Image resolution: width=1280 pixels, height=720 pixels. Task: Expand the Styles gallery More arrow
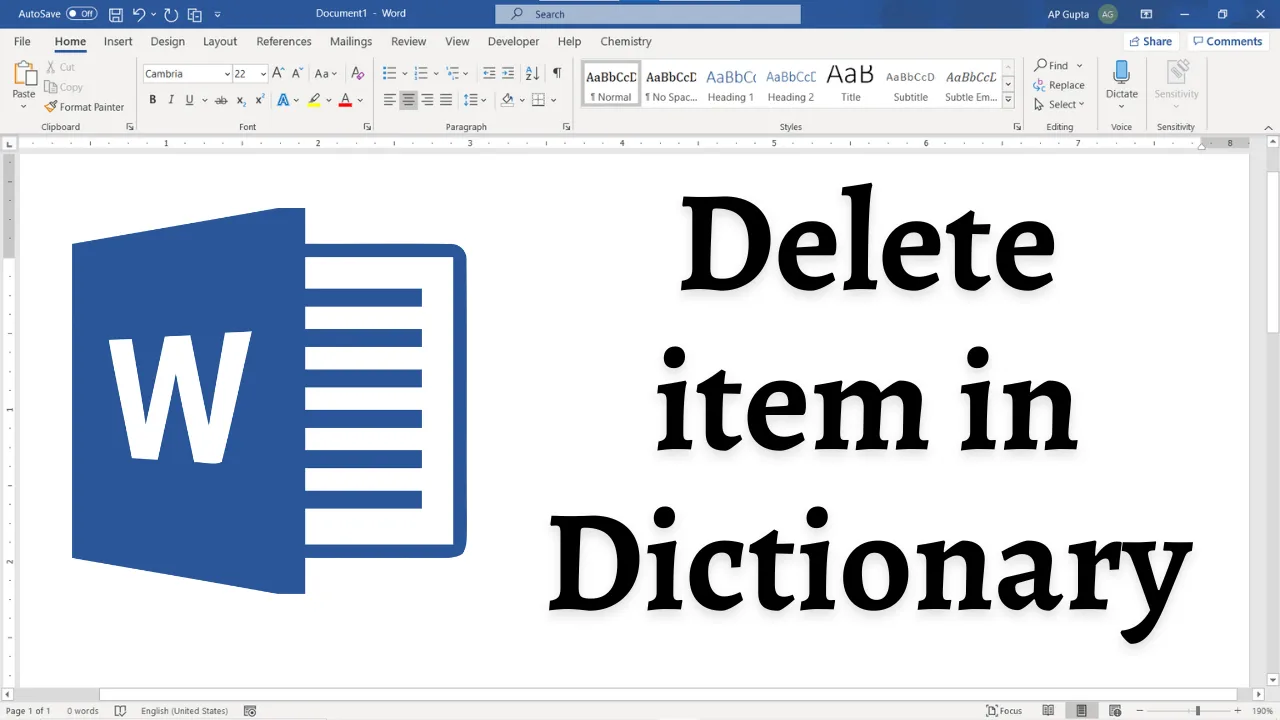pyautogui.click(x=1008, y=99)
